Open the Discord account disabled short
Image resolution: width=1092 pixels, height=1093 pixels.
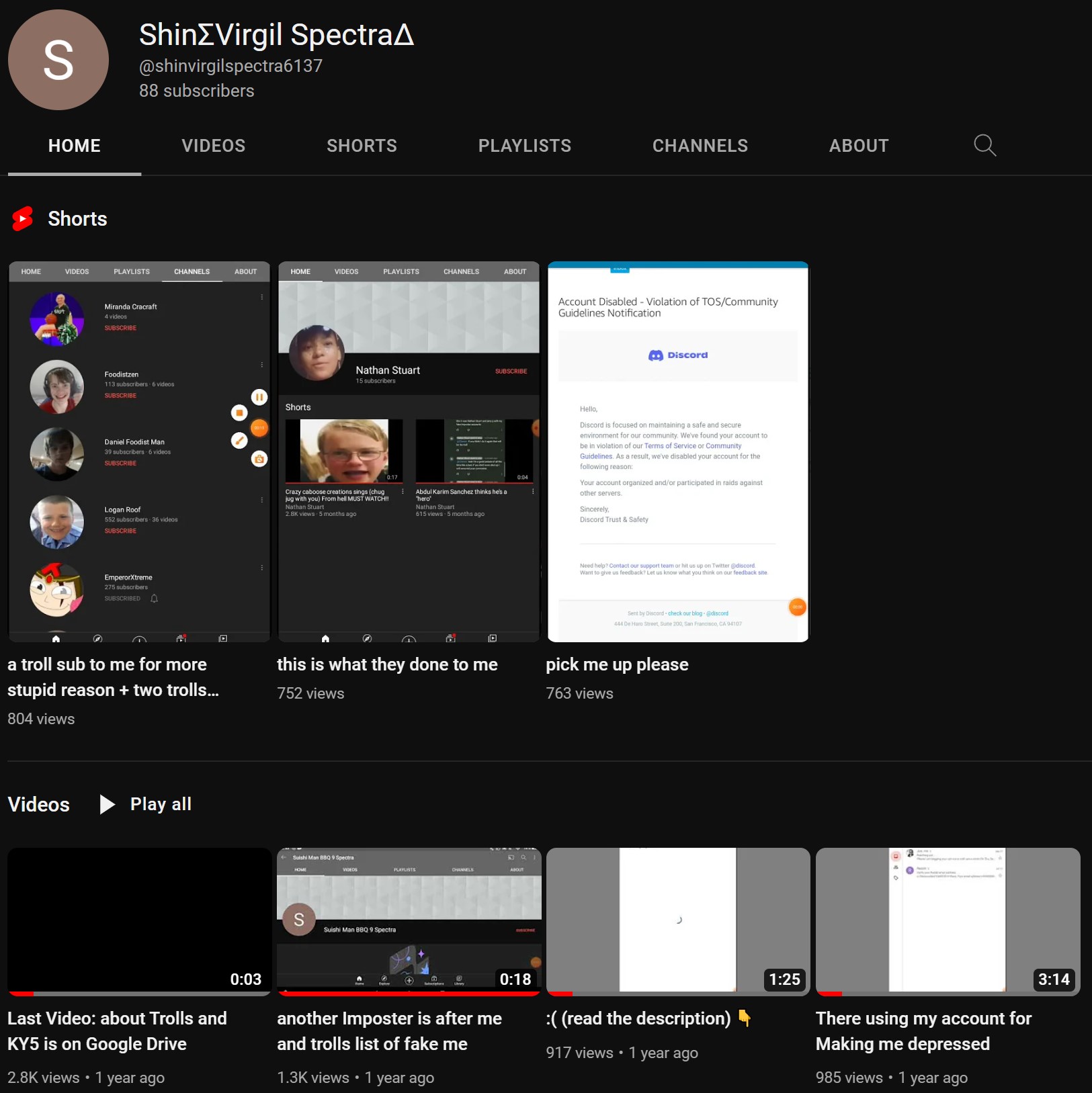(x=678, y=451)
